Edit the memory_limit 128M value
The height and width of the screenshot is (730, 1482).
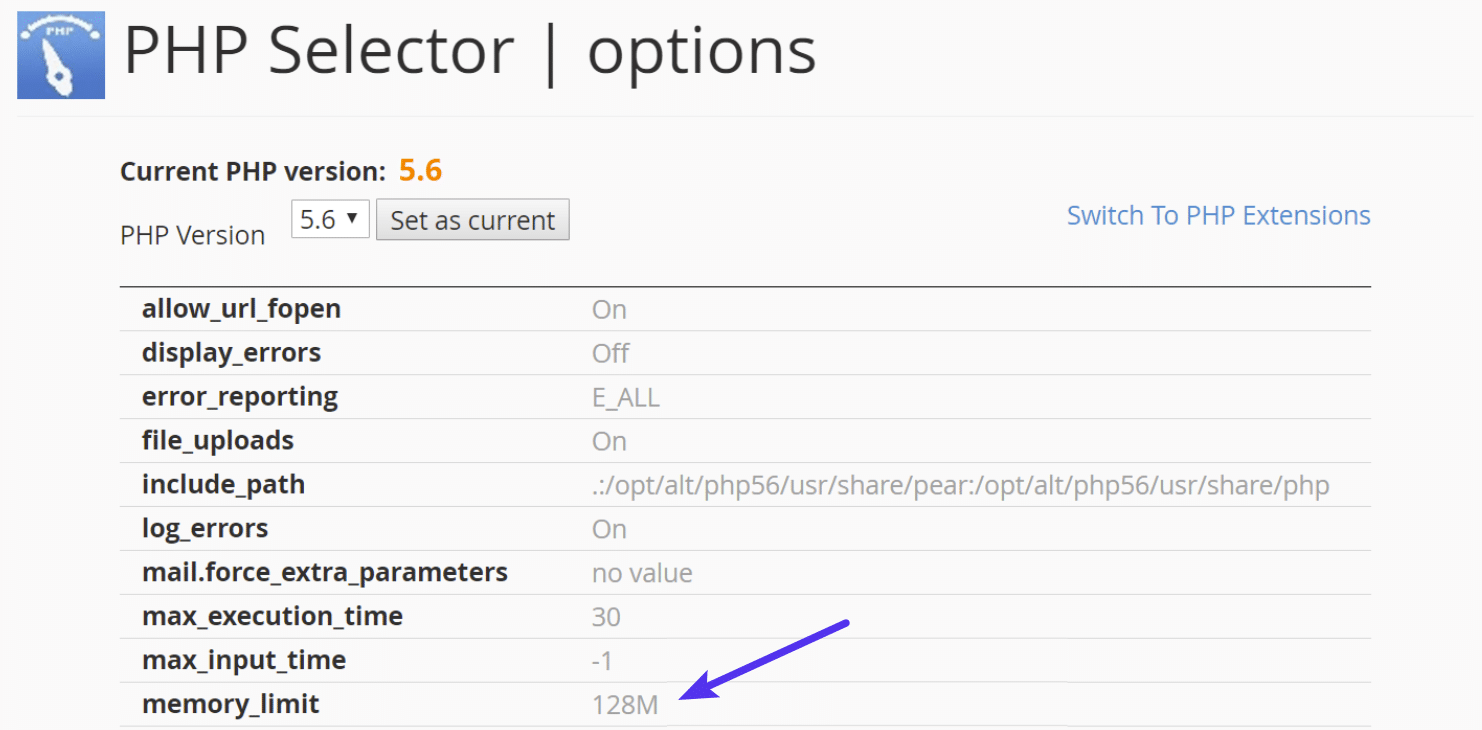click(x=622, y=703)
